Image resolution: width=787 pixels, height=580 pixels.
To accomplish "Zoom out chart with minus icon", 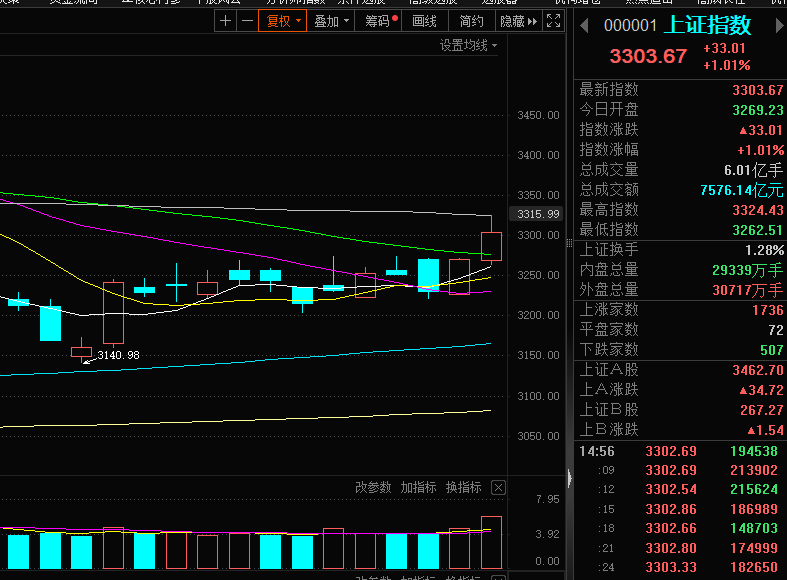I will pyautogui.click(x=247, y=21).
